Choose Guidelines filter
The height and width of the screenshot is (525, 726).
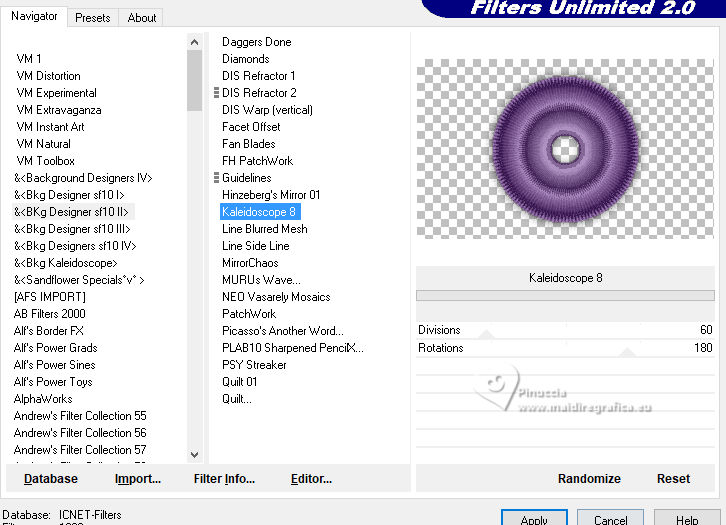point(246,178)
